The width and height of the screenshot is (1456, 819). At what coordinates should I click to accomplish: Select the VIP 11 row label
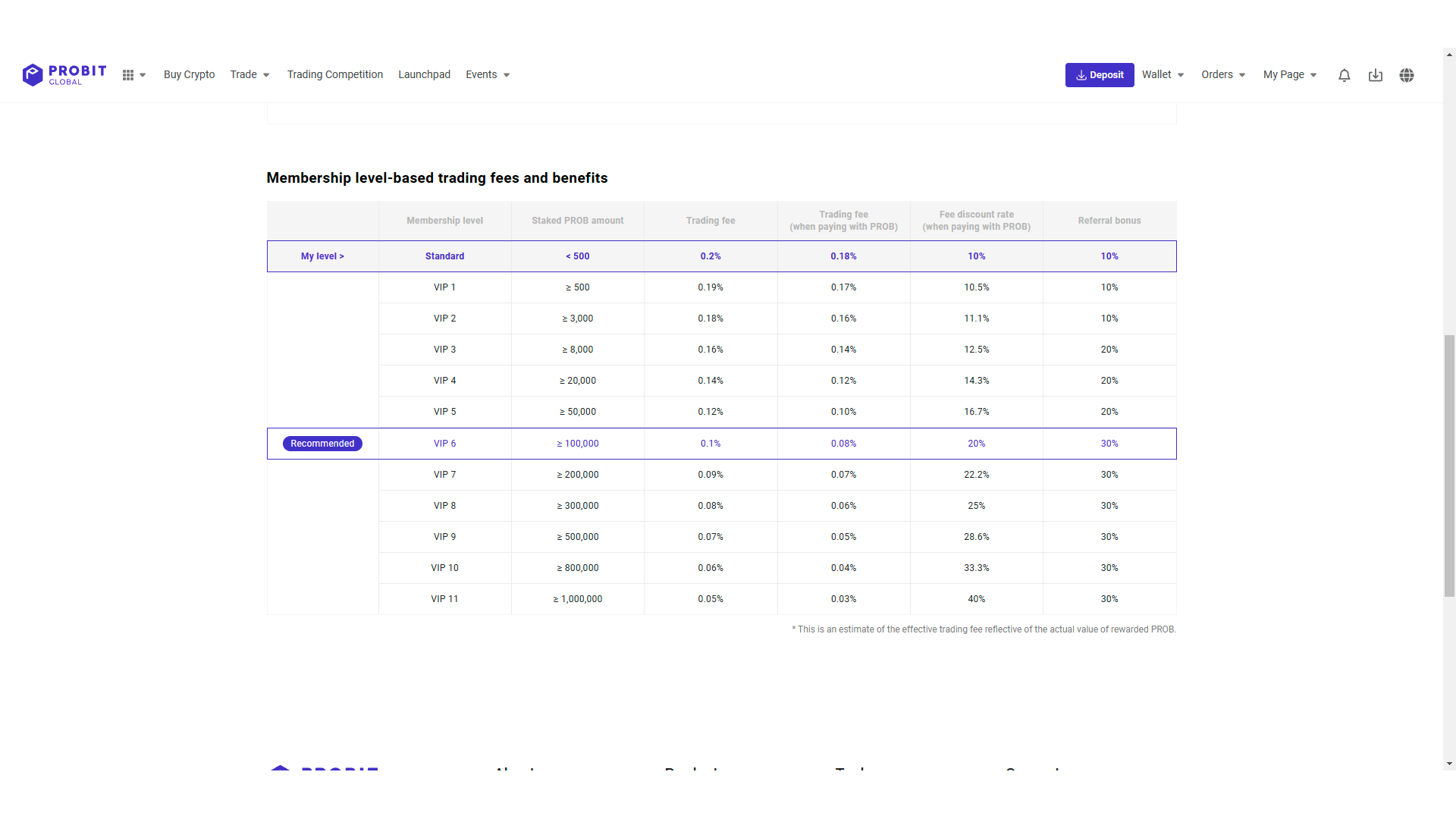click(445, 599)
